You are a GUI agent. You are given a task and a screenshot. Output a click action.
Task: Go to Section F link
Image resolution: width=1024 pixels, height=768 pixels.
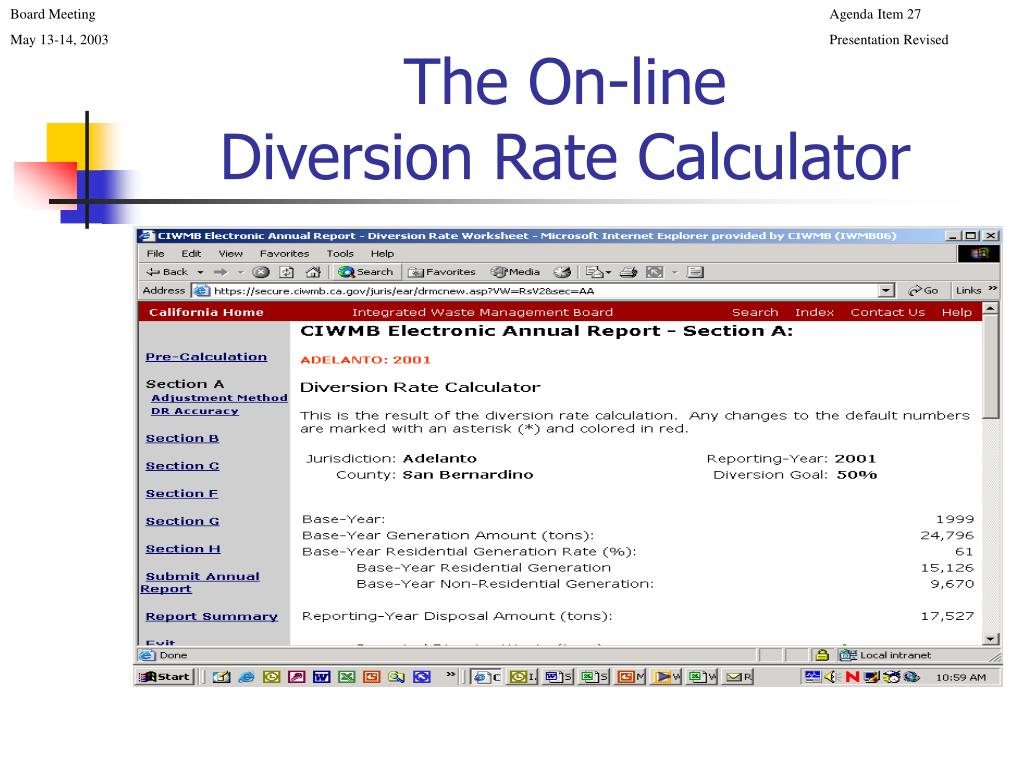(x=182, y=493)
